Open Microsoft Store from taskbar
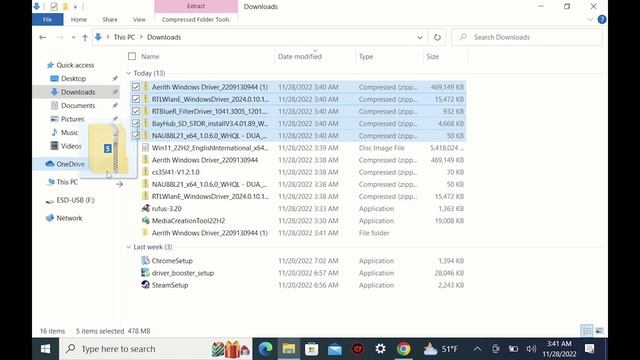The width and height of the screenshot is (640, 360). click(312, 349)
